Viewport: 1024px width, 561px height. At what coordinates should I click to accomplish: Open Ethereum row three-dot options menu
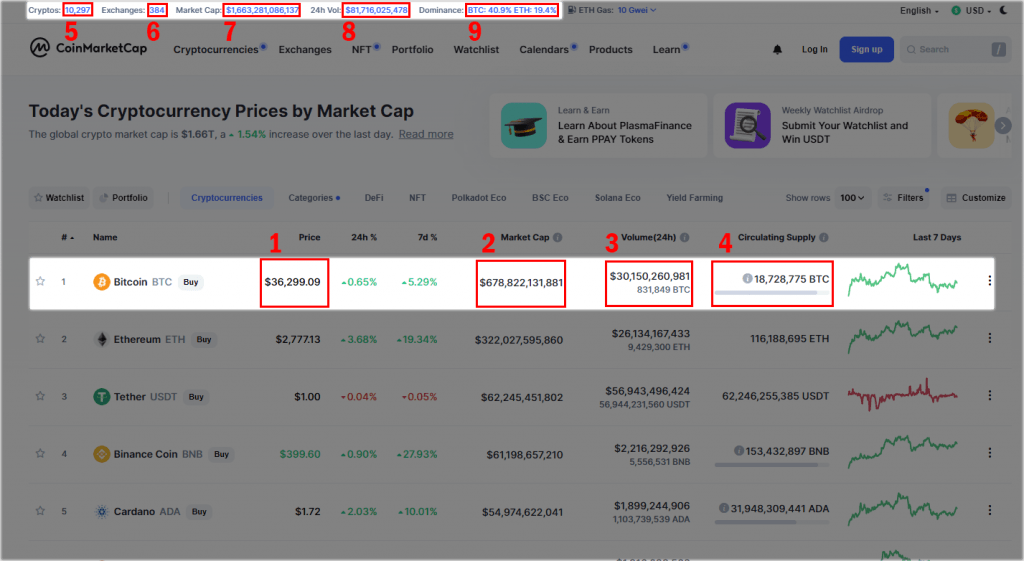[x=989, y=338]
